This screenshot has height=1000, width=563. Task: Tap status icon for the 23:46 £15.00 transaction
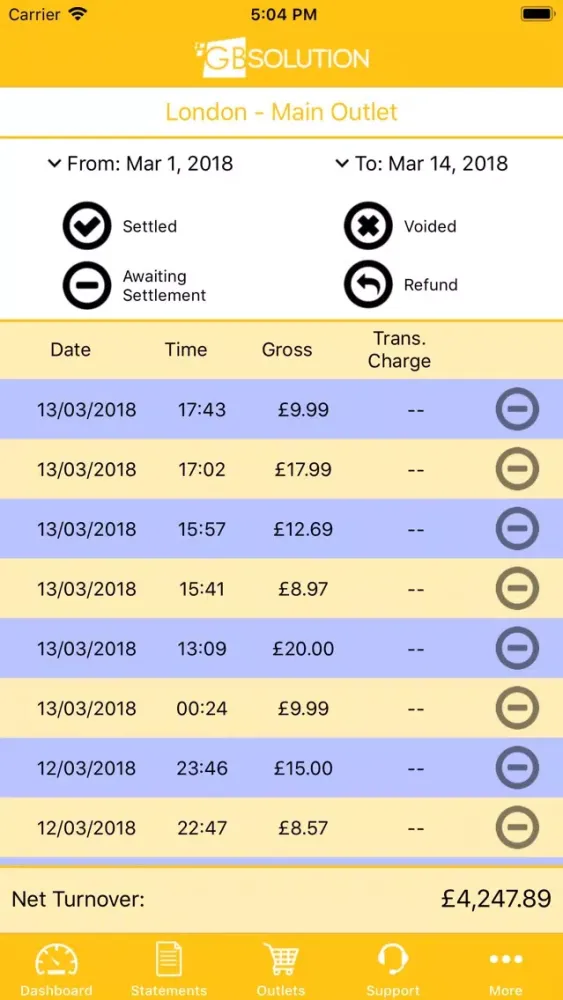517,768
